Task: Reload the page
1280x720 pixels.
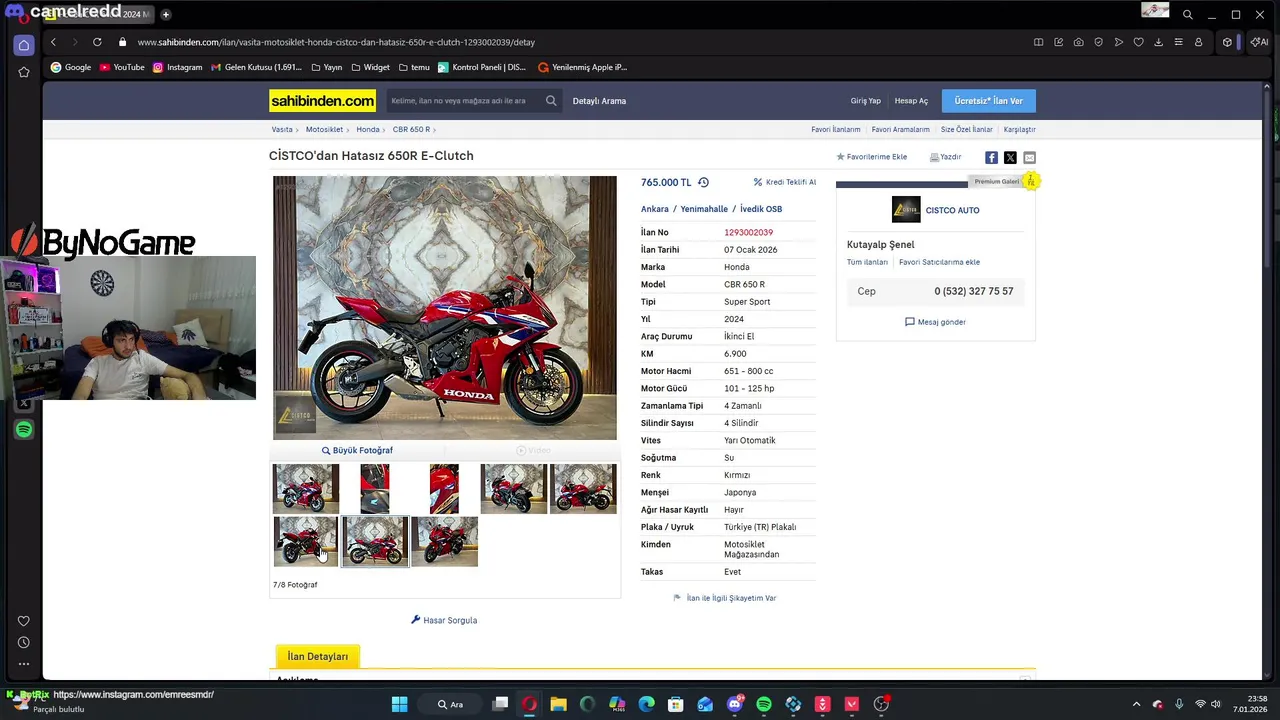Action: (x=97, y=42)
